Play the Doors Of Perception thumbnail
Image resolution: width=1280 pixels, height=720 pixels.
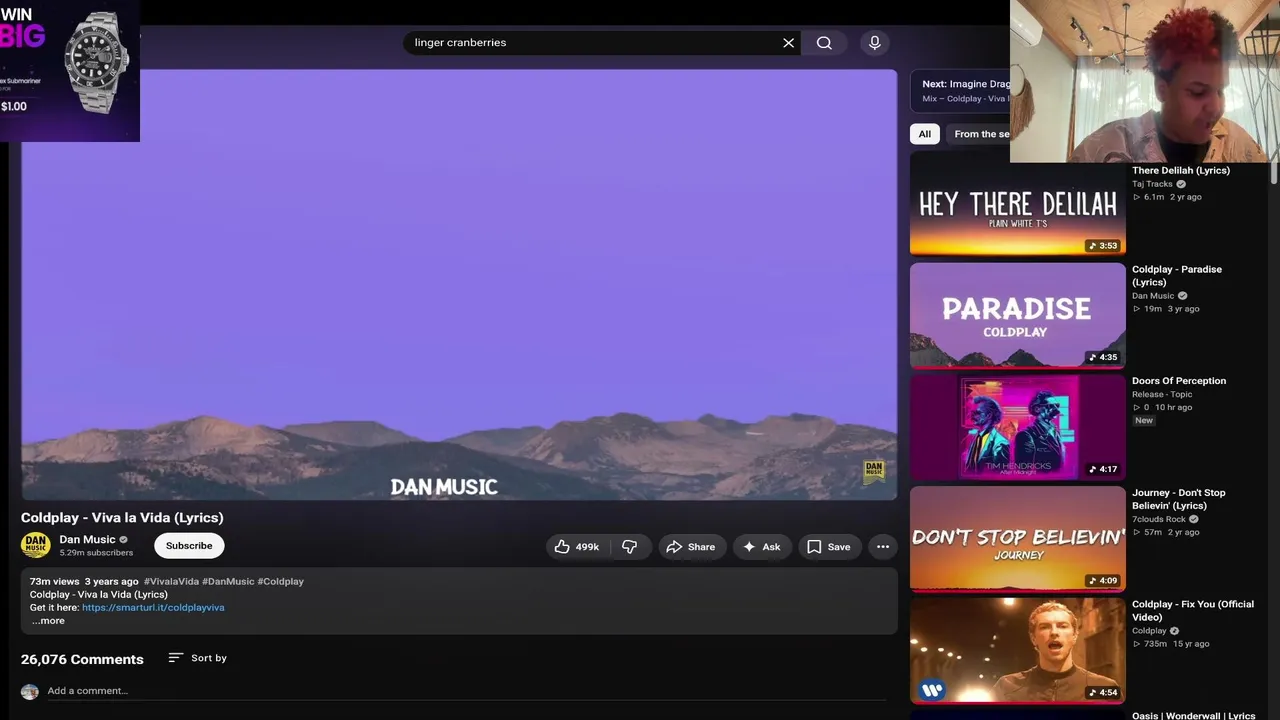click(x=1018, y=428)
